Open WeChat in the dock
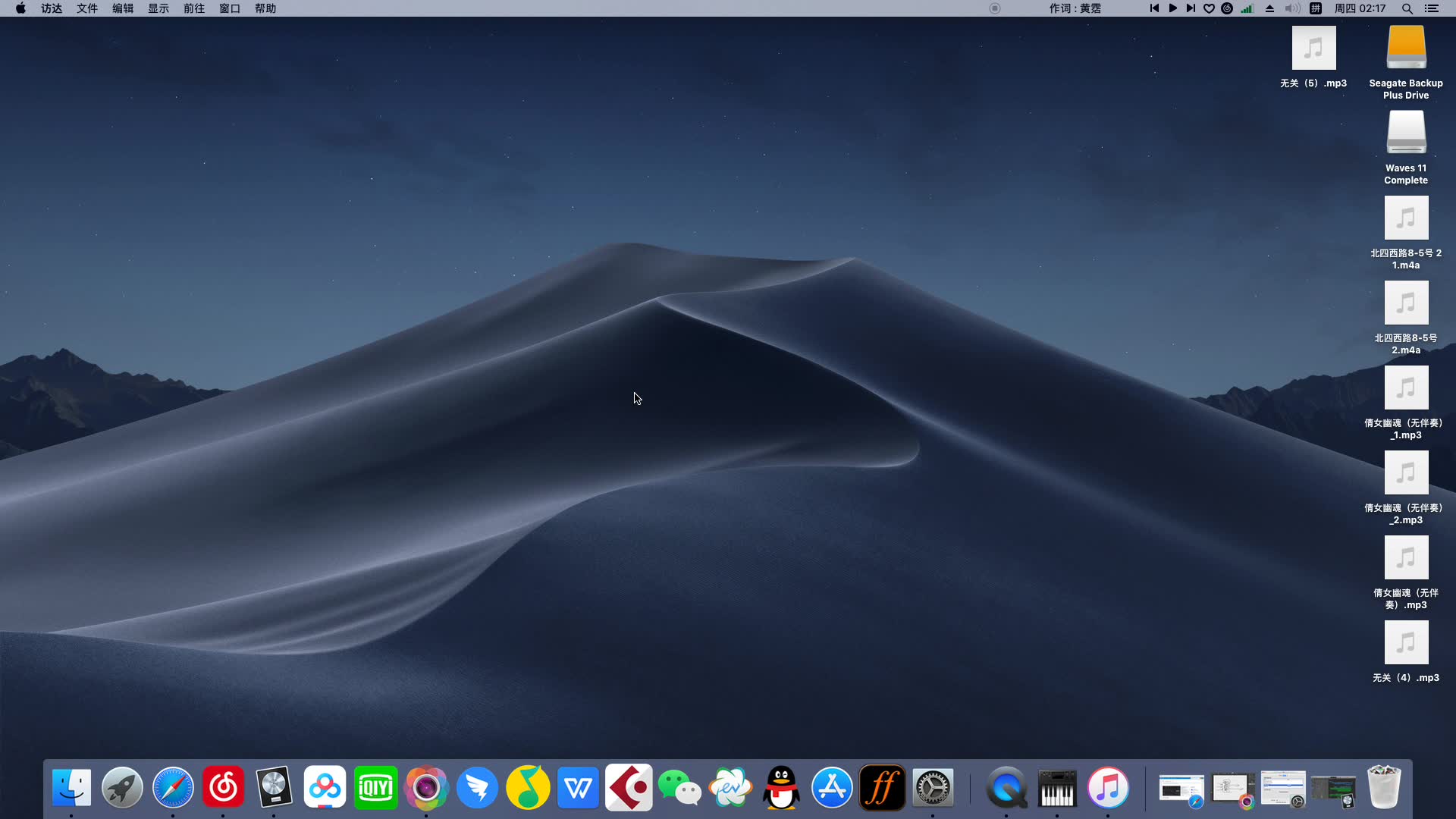 [x=679, y=788]
